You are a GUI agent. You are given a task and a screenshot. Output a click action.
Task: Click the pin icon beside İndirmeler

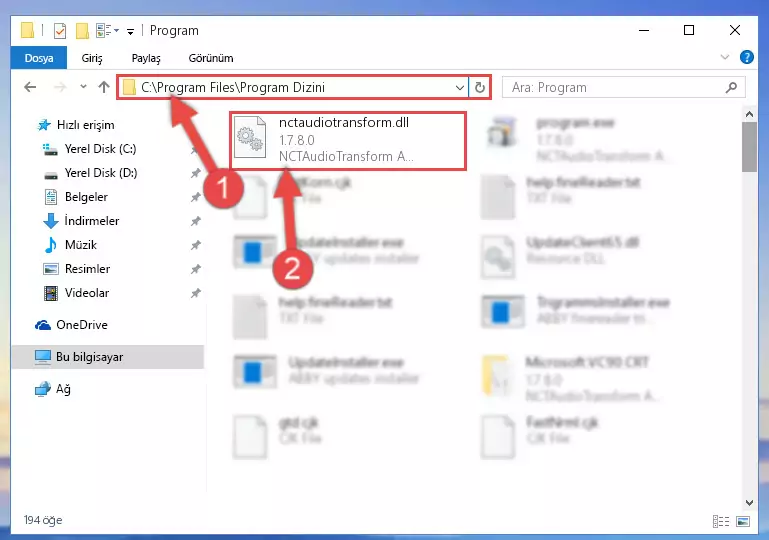195,221
